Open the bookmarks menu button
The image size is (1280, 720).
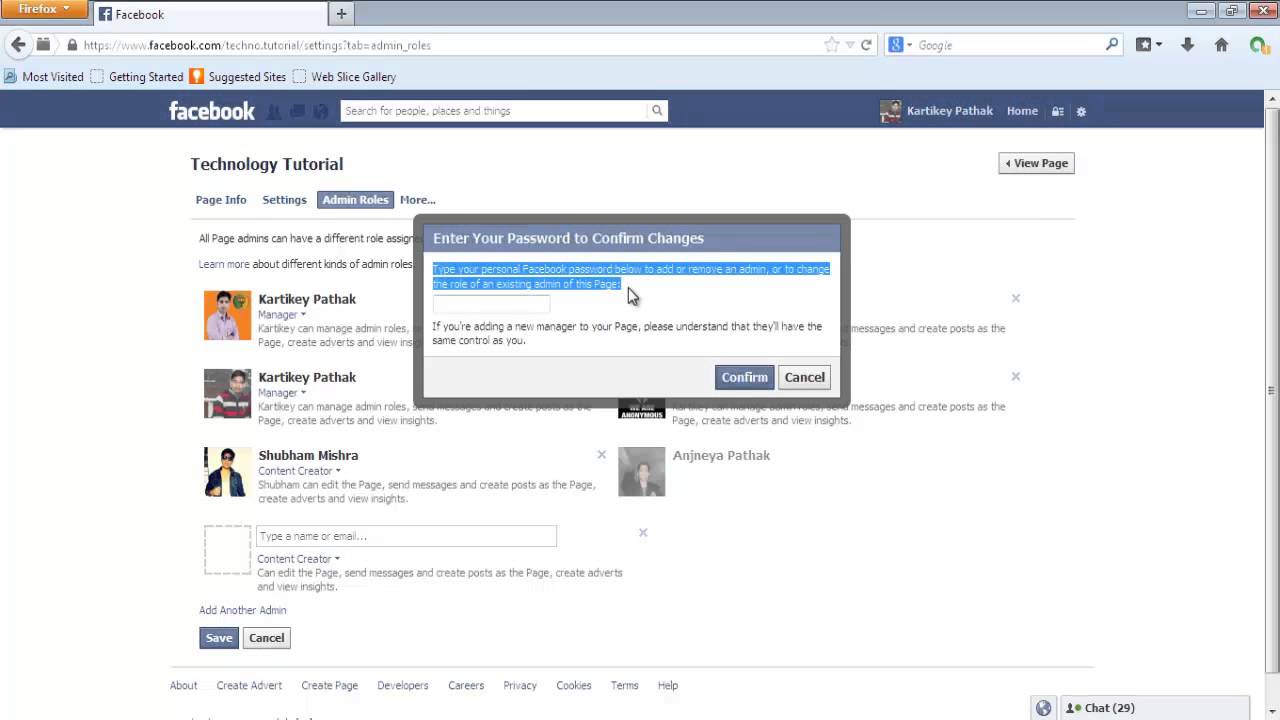(x=1148, y=45)
